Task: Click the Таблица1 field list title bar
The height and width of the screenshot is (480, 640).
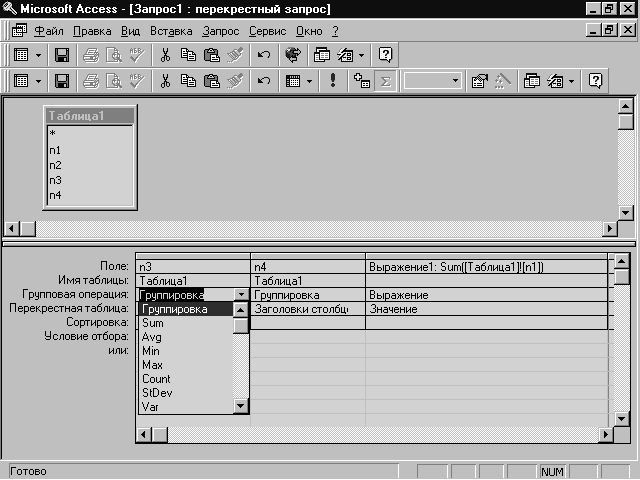Action: pos(90,116)
